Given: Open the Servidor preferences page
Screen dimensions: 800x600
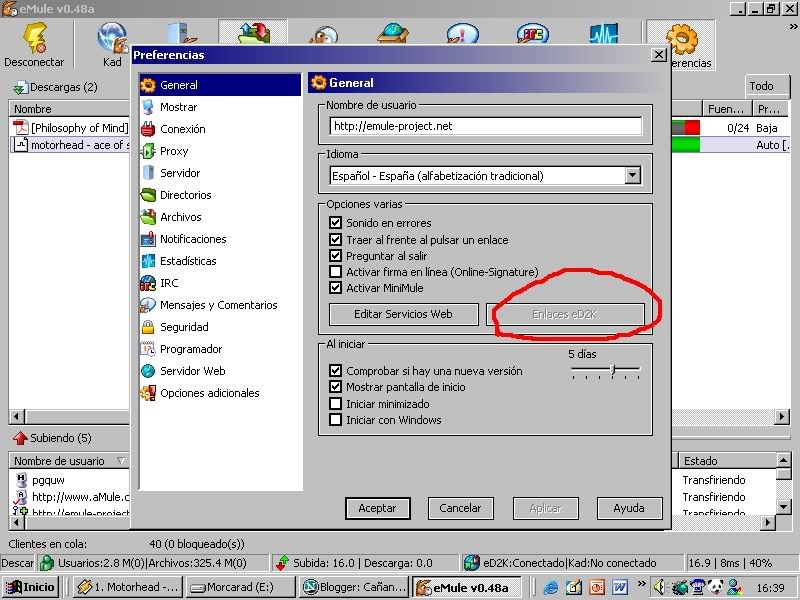Looking at the screenshot, I should [180, 173].
